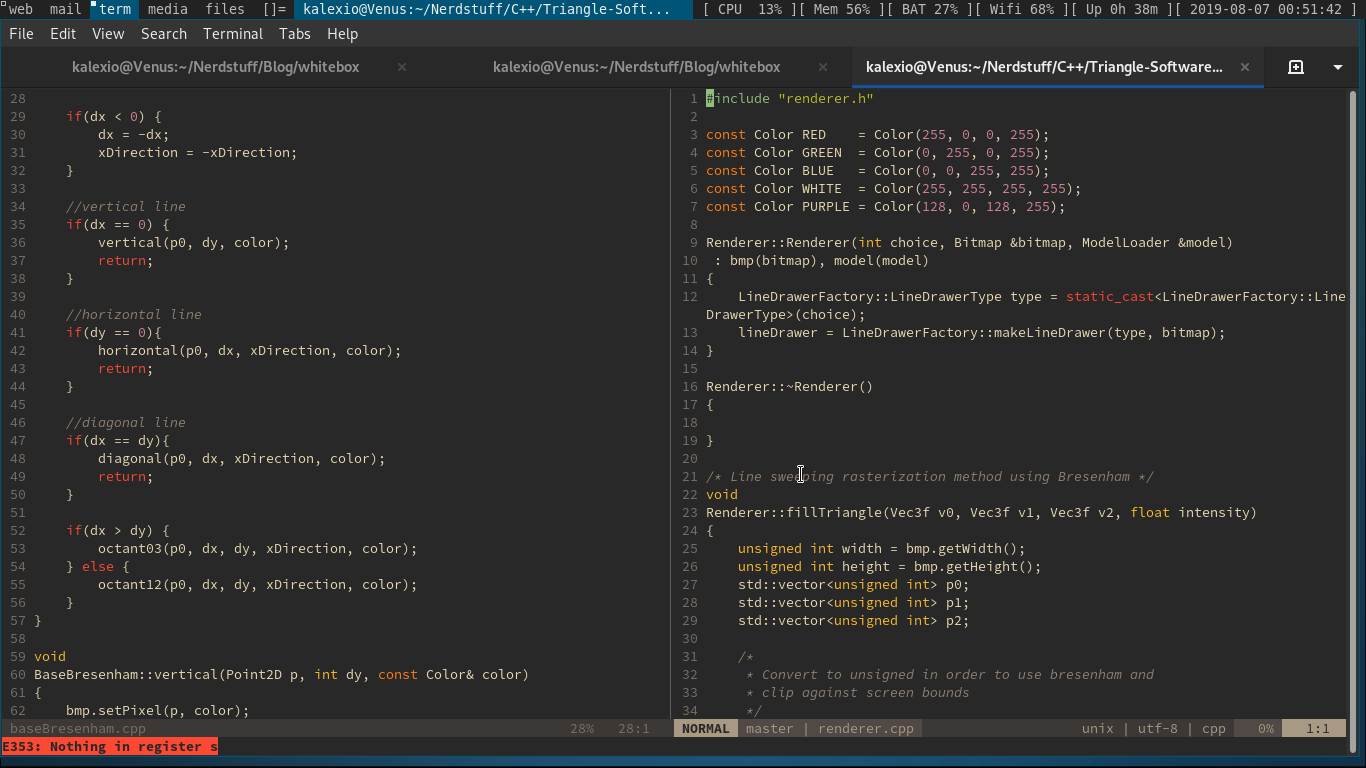Click the 1:1 cursor position indicator

1318,729
